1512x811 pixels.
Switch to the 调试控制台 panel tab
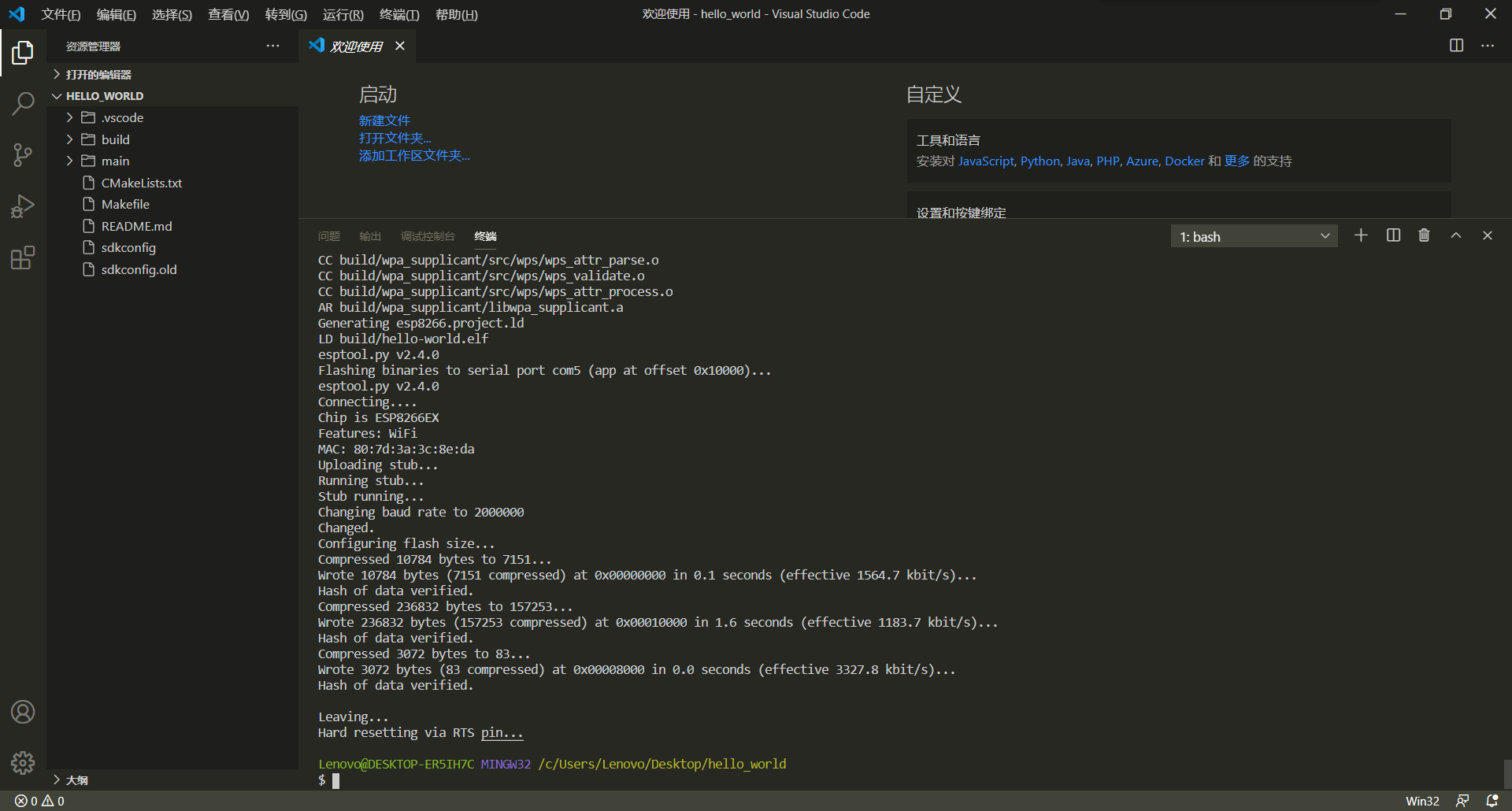(x=428, y=236)
